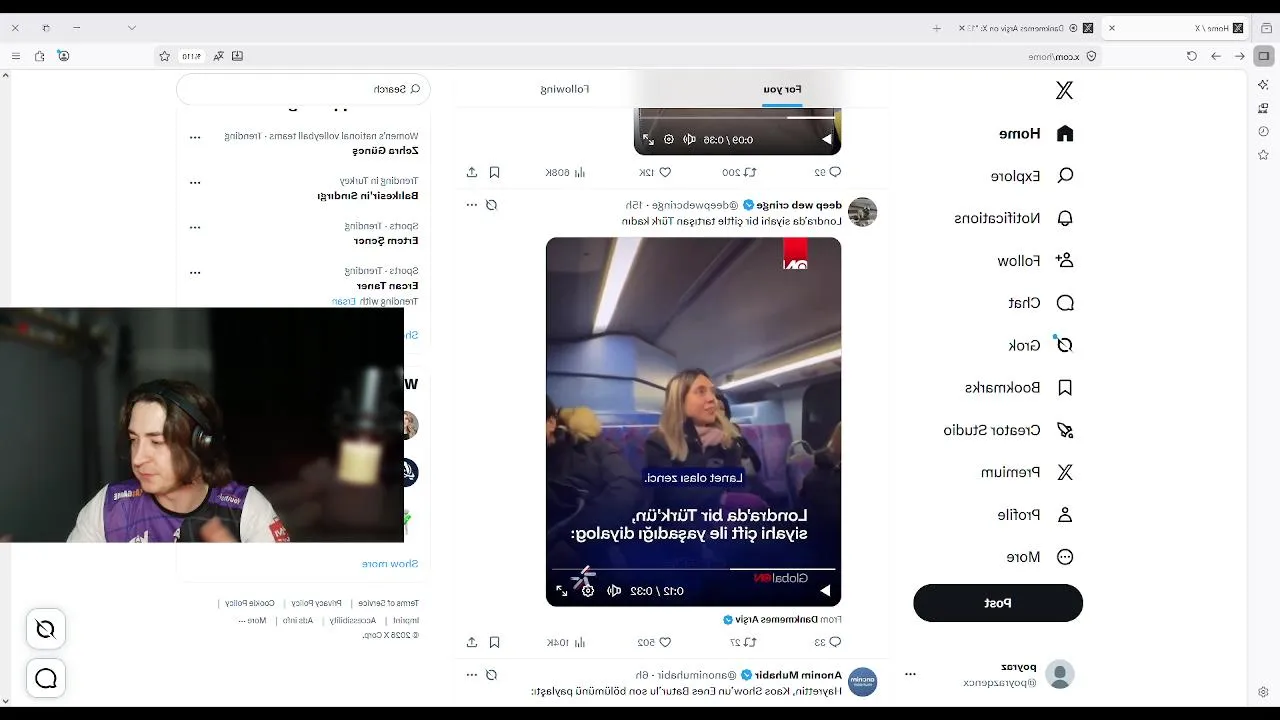
Task: Bookmark this page with the star icon
Action: (x=164, y=56)
